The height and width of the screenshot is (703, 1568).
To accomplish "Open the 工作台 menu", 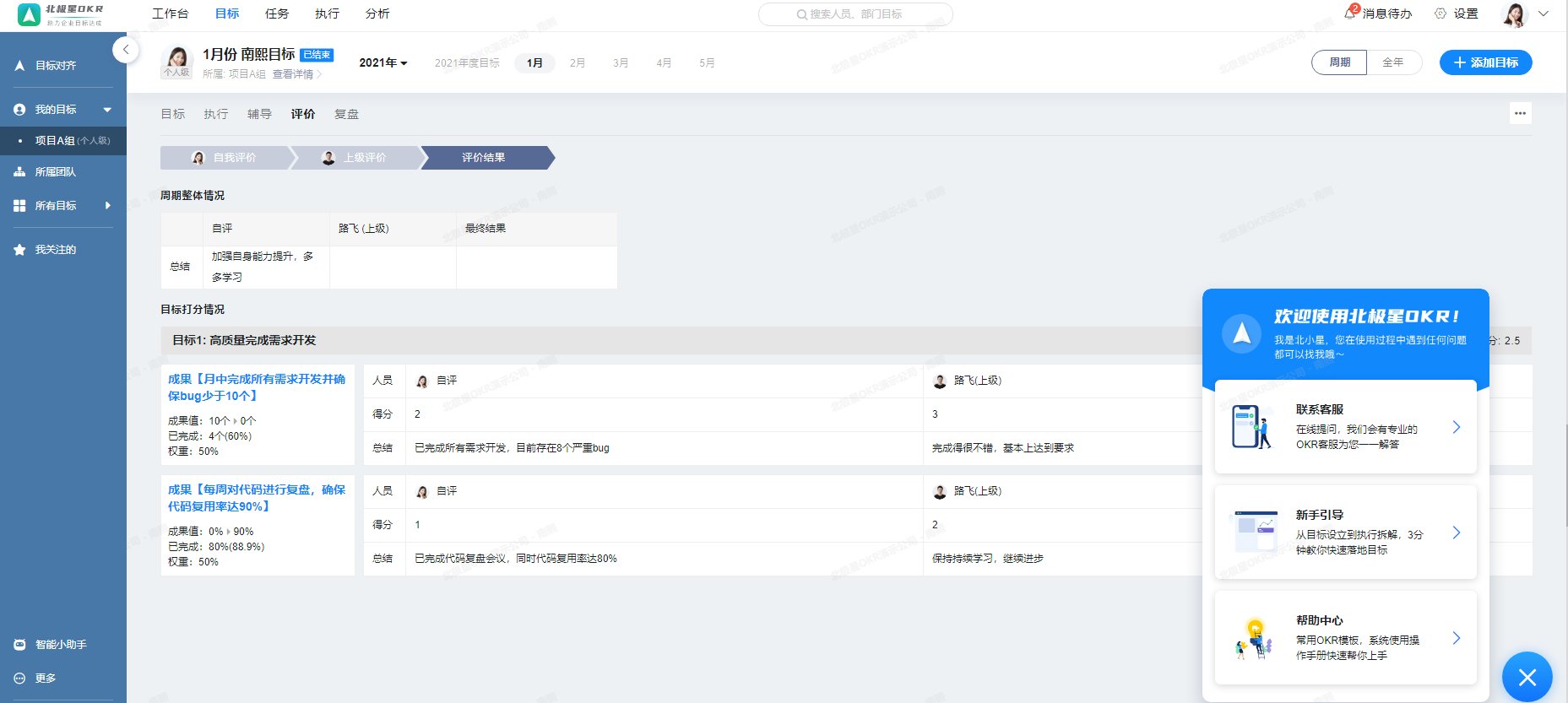I will (x=170, y=14).
